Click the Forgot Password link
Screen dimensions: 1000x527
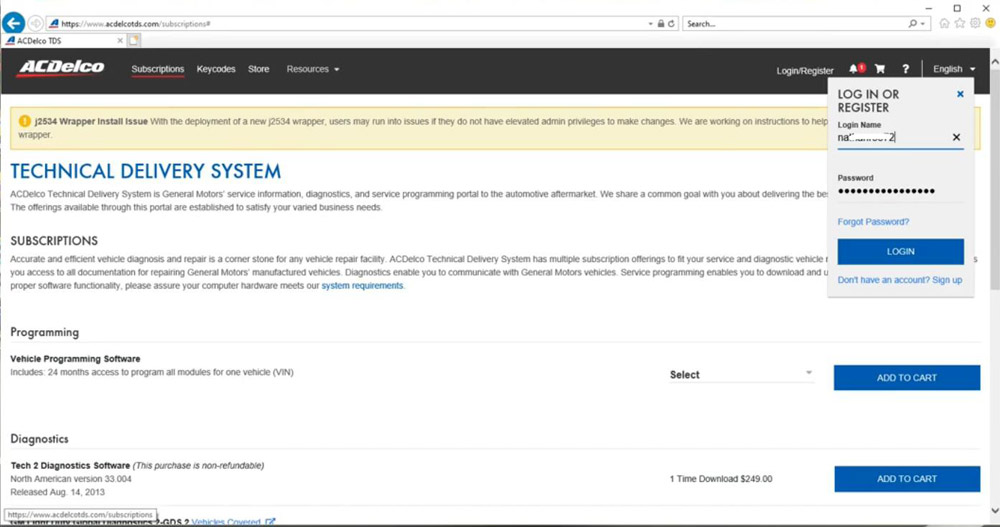873,222
